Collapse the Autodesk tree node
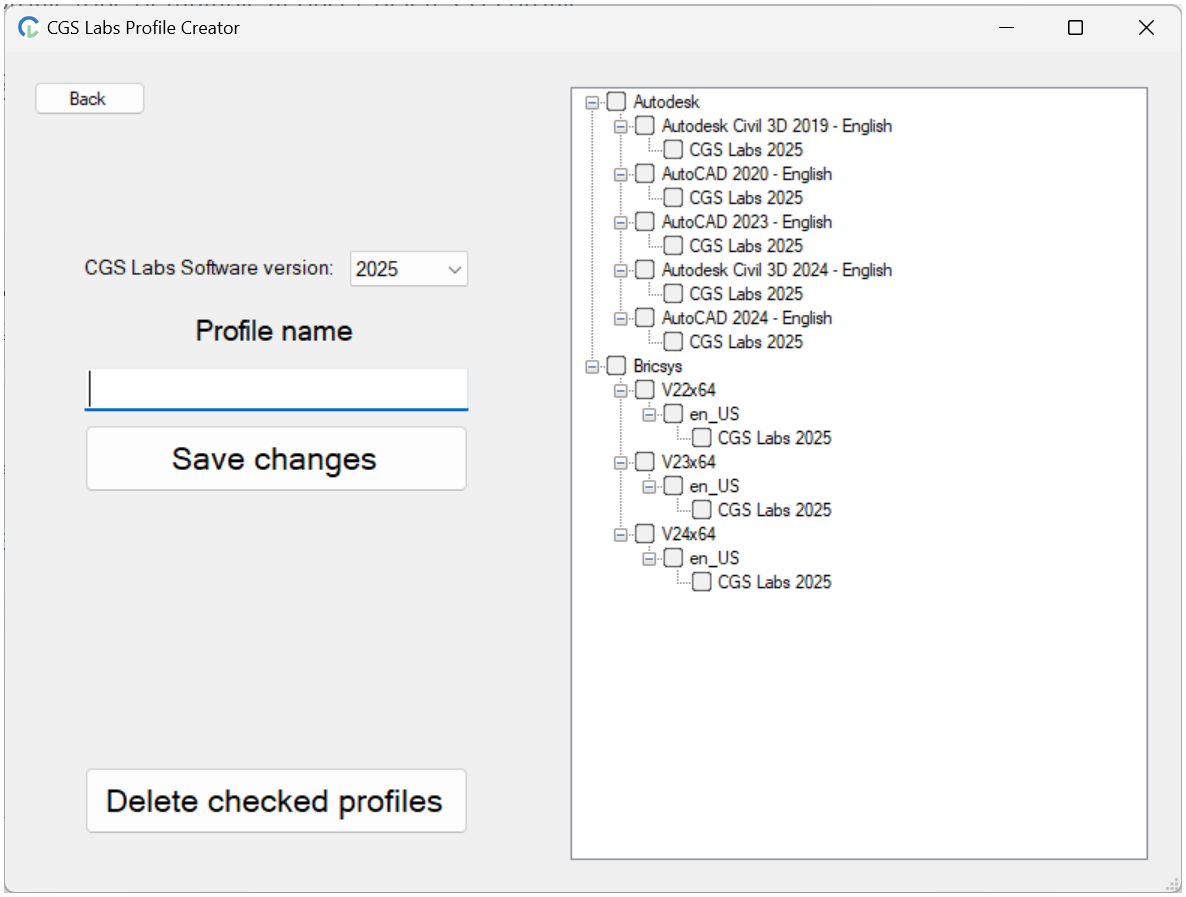The height and width of the screenshot is (897, 1186). [592, 102]
